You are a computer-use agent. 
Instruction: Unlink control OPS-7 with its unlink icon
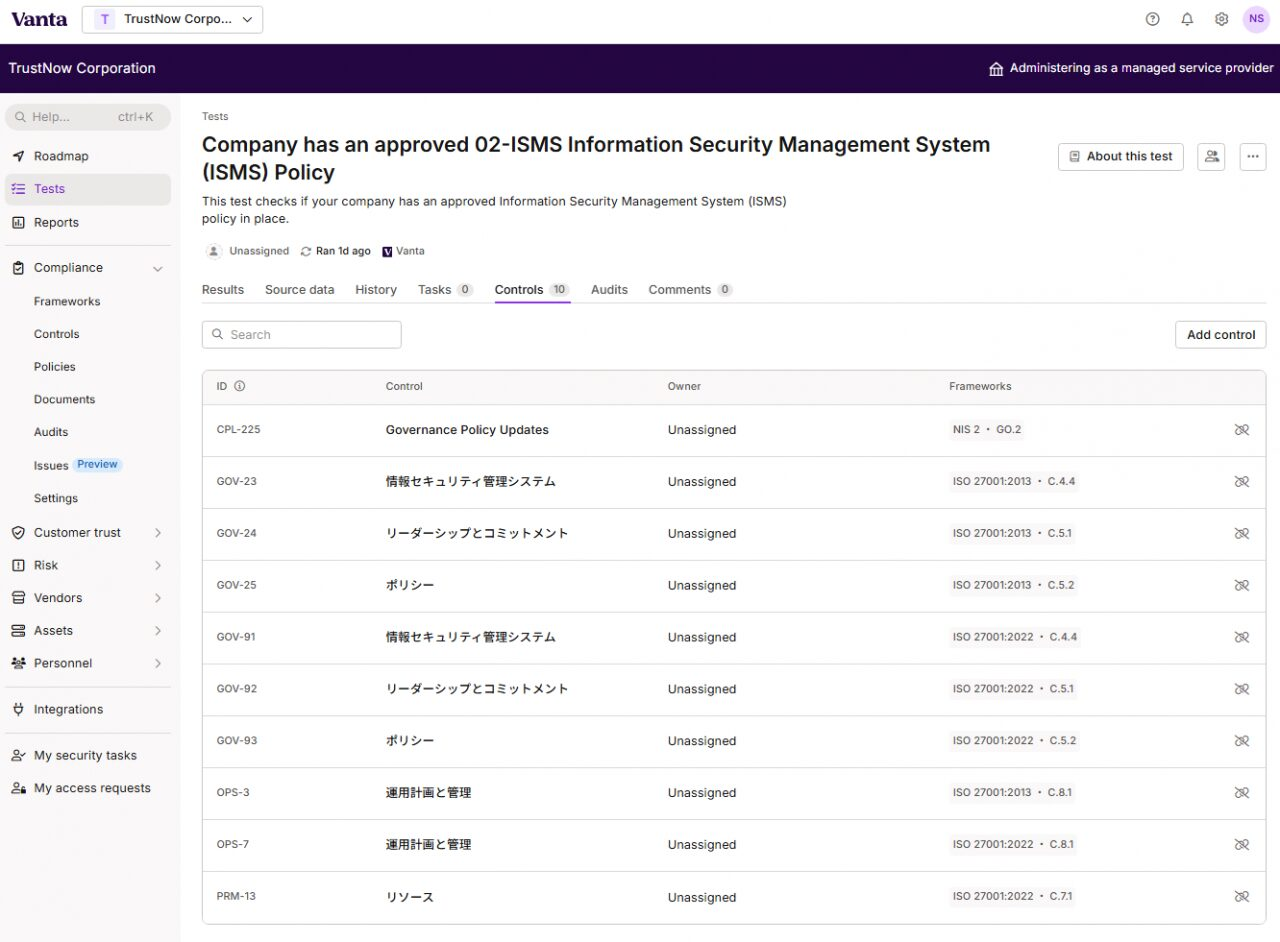1242,845
